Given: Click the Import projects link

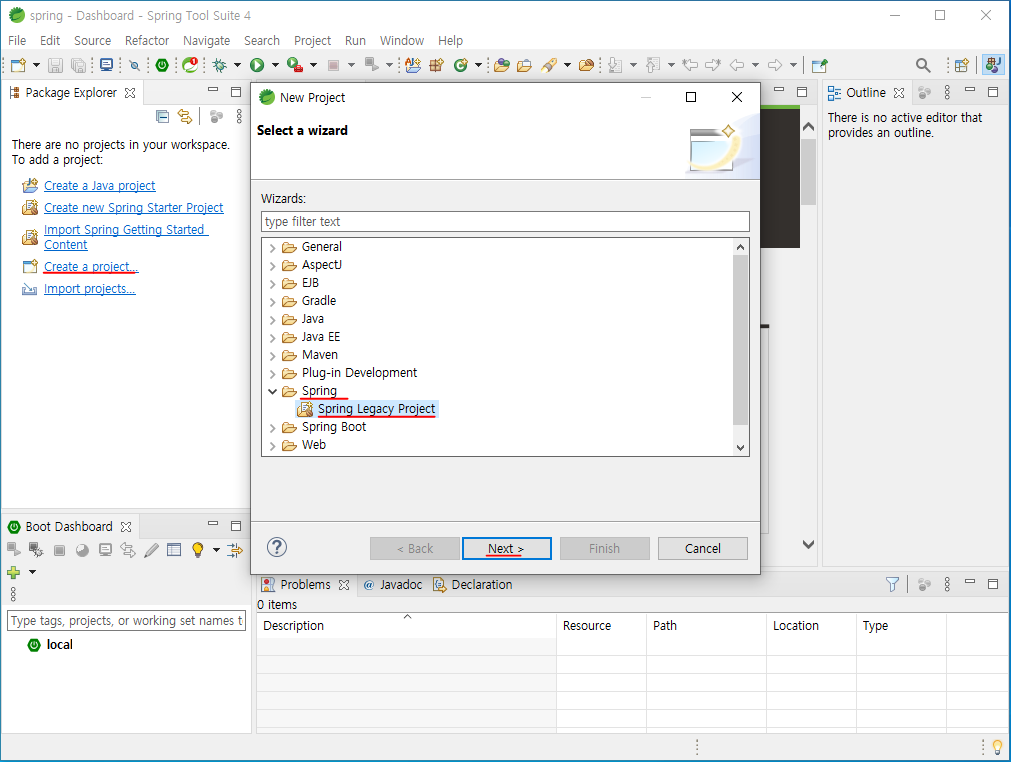Looking at the screenshot, I should pos(90,289).
